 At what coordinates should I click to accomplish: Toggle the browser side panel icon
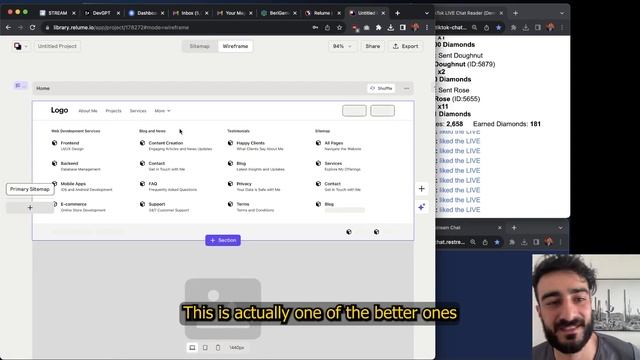403,27
